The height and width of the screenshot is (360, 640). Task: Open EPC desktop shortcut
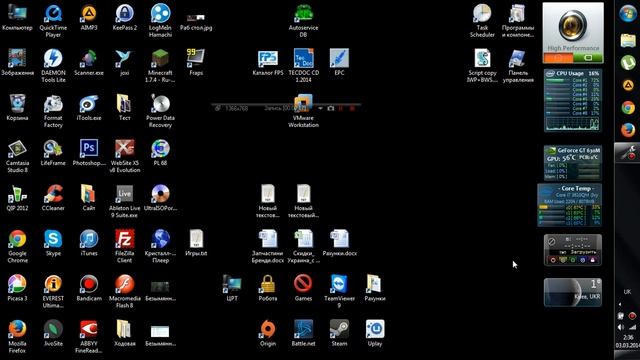coord(339,62)
